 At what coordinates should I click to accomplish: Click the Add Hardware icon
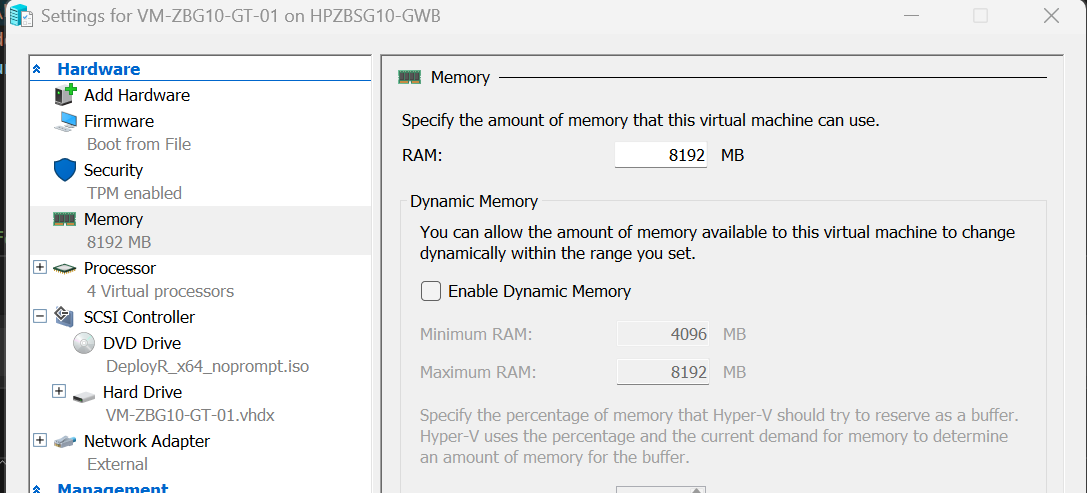[x=64, y=94]
